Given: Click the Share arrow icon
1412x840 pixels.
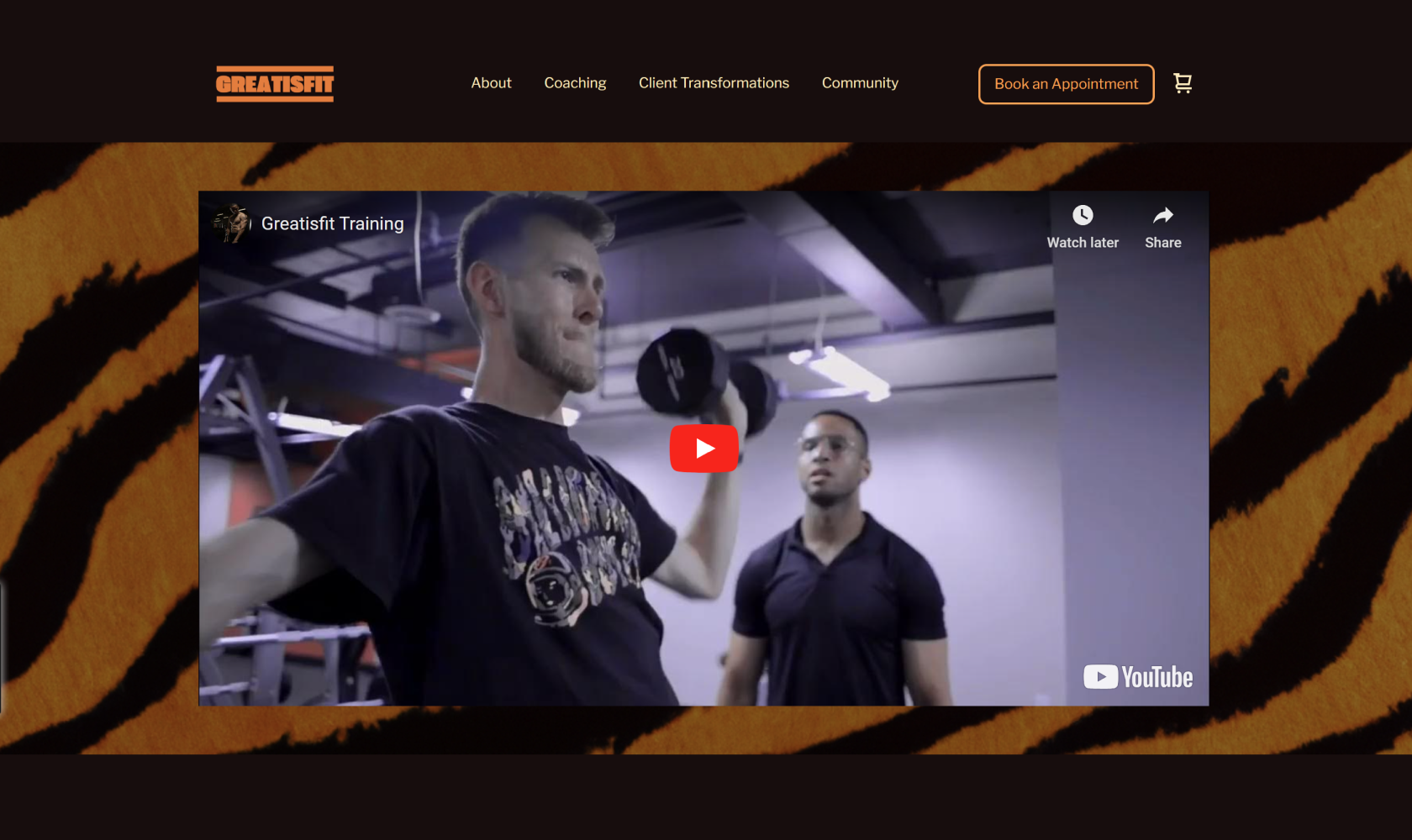Looking at the screenshot, I should [1163, 215].
